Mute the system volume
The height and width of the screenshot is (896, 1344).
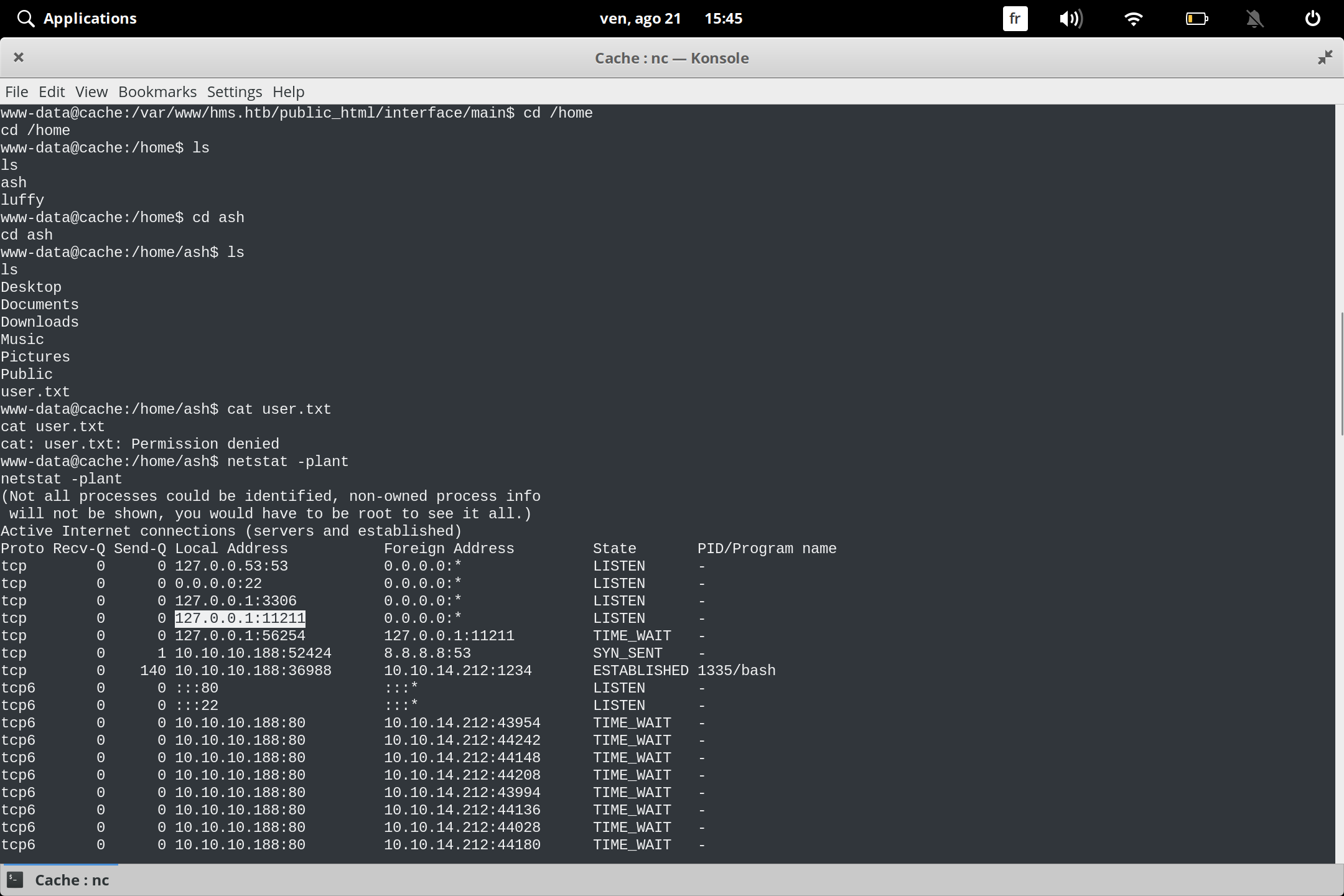(1071, 18)
